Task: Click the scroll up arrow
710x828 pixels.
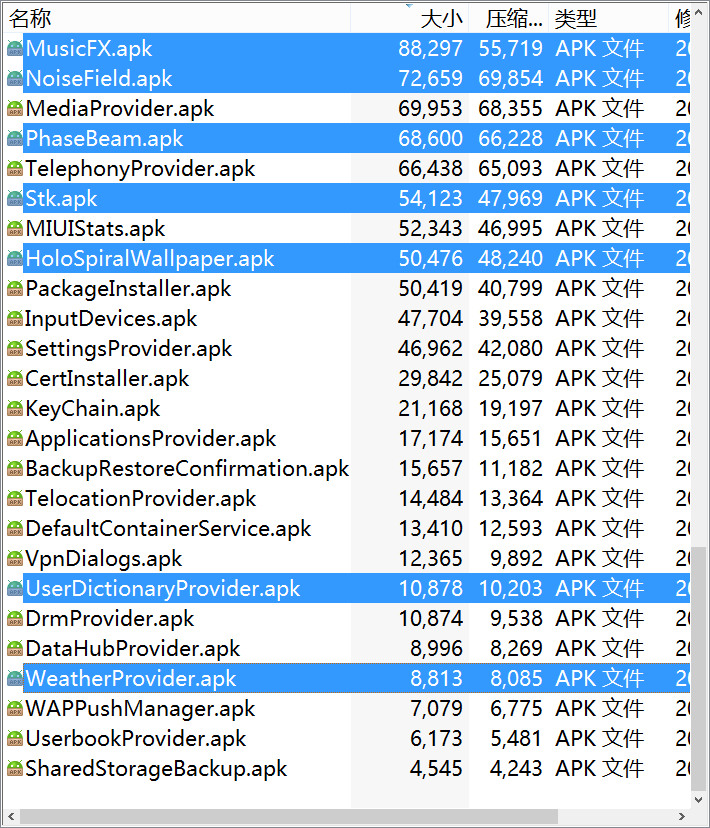Action: 698,13
